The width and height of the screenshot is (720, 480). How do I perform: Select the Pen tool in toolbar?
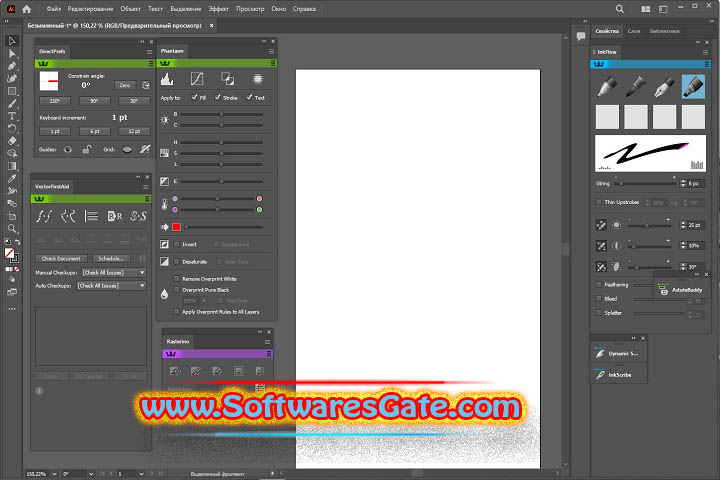12,66
